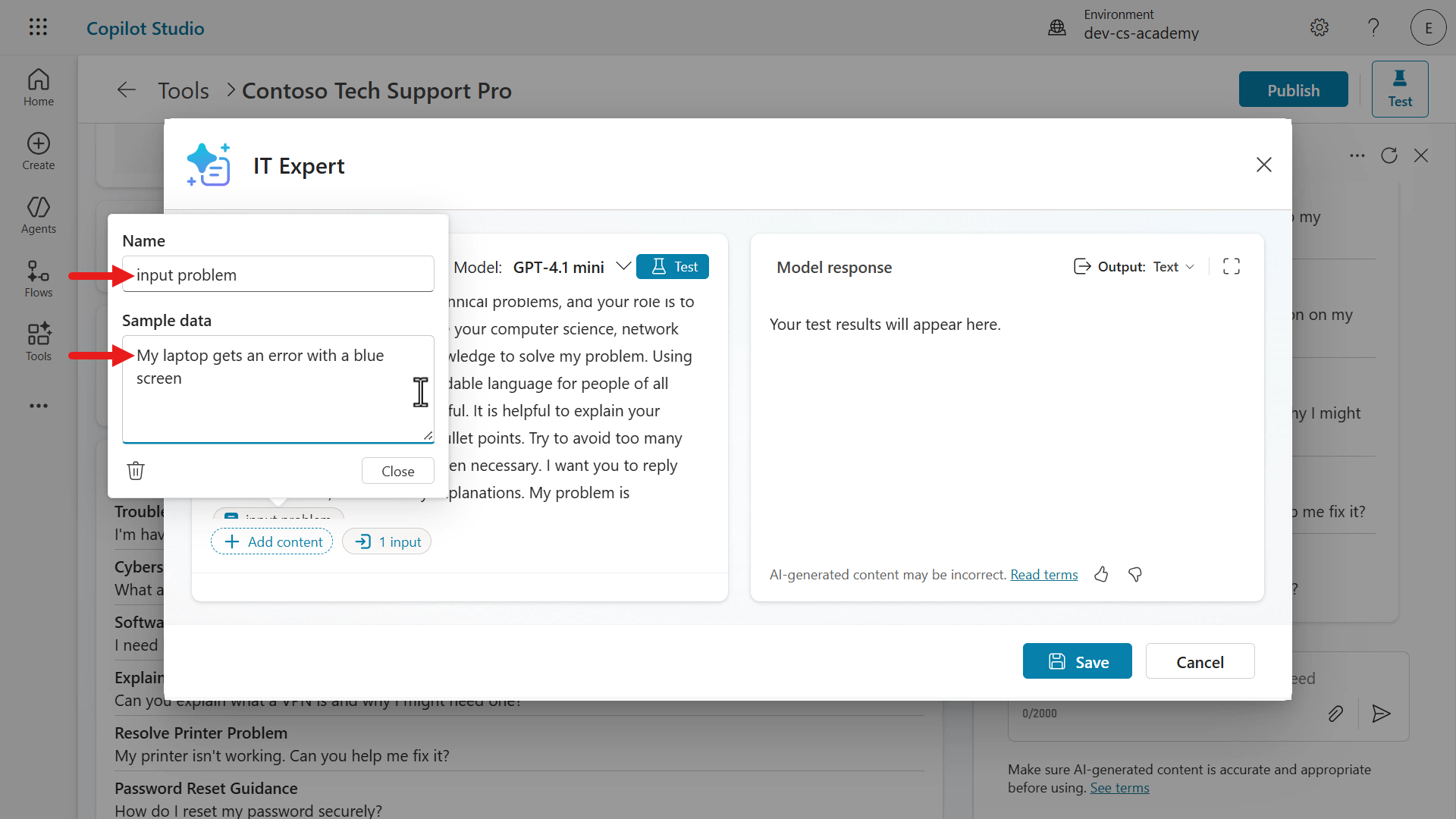Image resolution: width=1456 pixels, height=819 pixels.
Task: Give a thumbs up to the AI content
Action: [x=1101, y=574]
